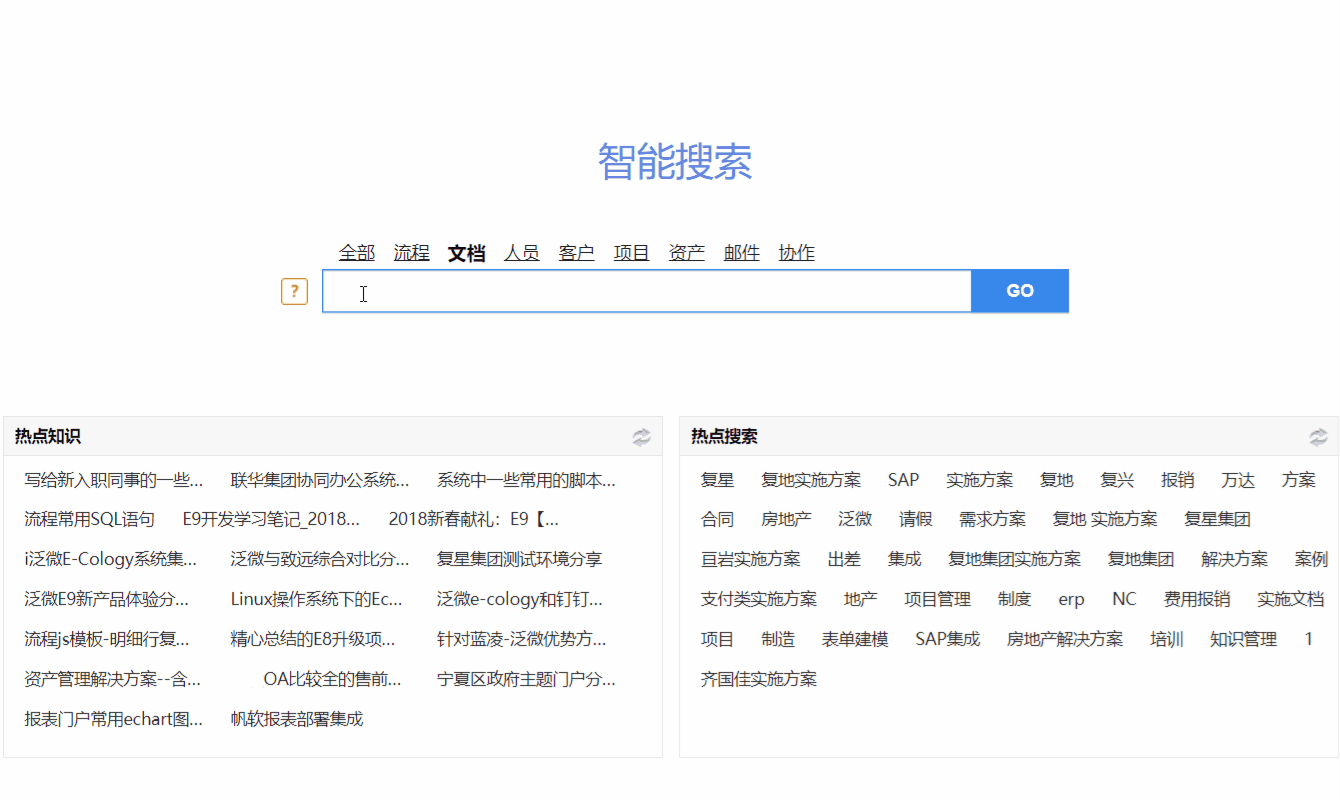Open 帆软报表部署集成 article

tap(297, 720)
